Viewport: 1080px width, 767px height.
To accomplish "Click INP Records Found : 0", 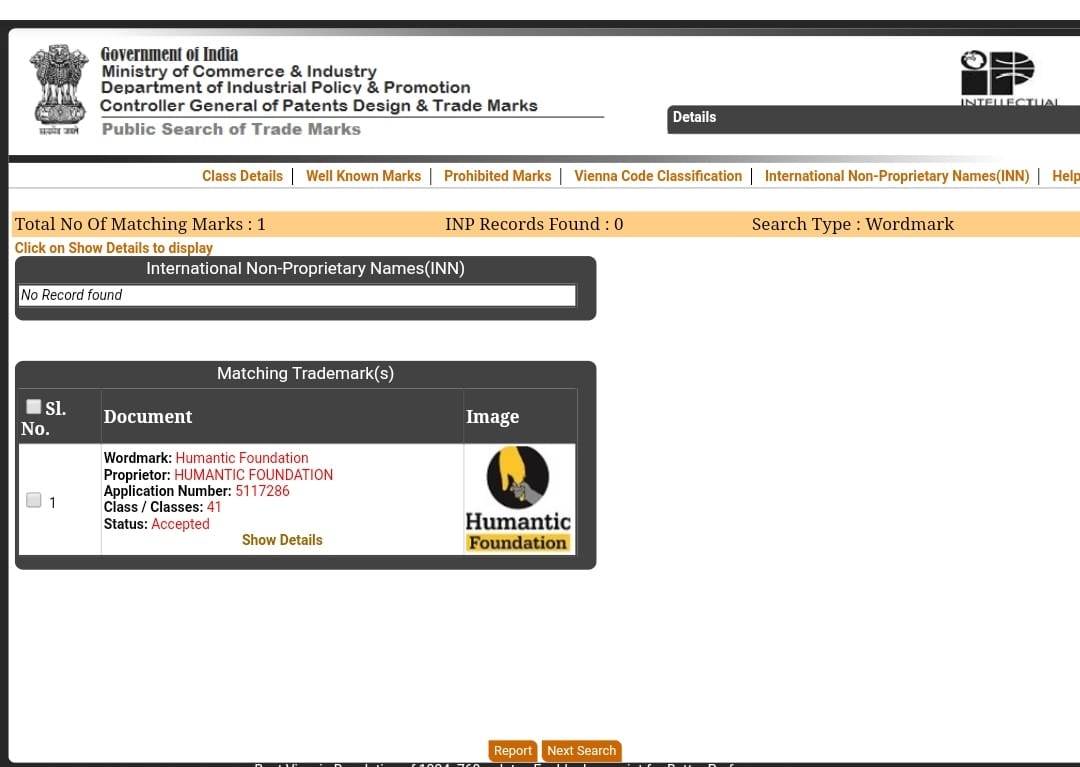I will coord(534,224).
